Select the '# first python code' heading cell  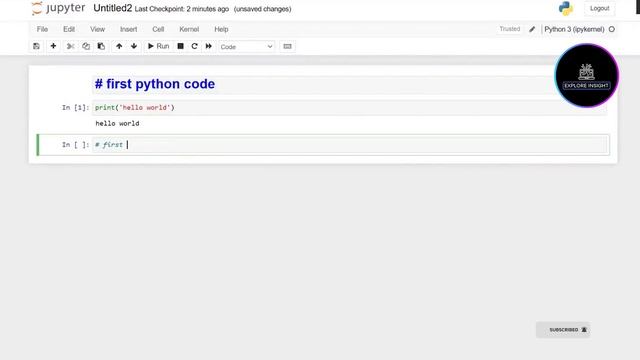[349, 84]
